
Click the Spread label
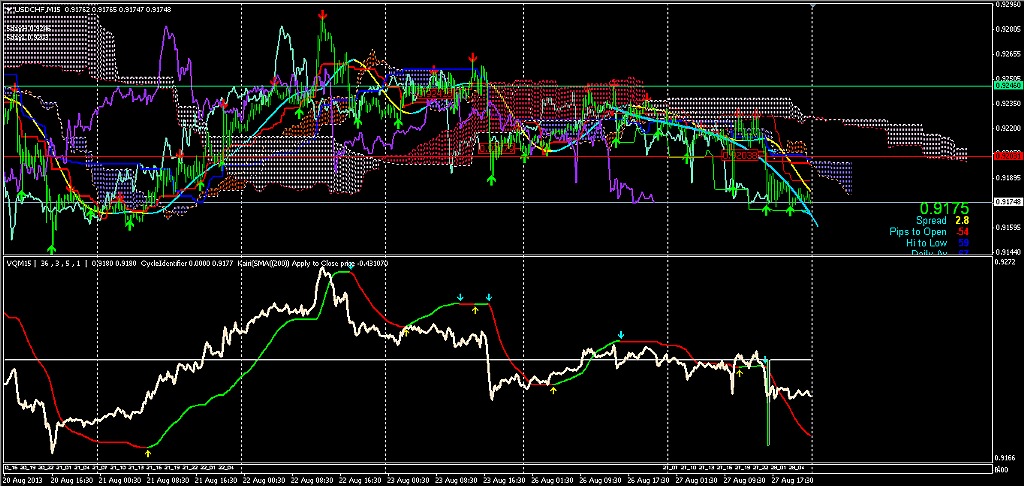coord(931,221)
